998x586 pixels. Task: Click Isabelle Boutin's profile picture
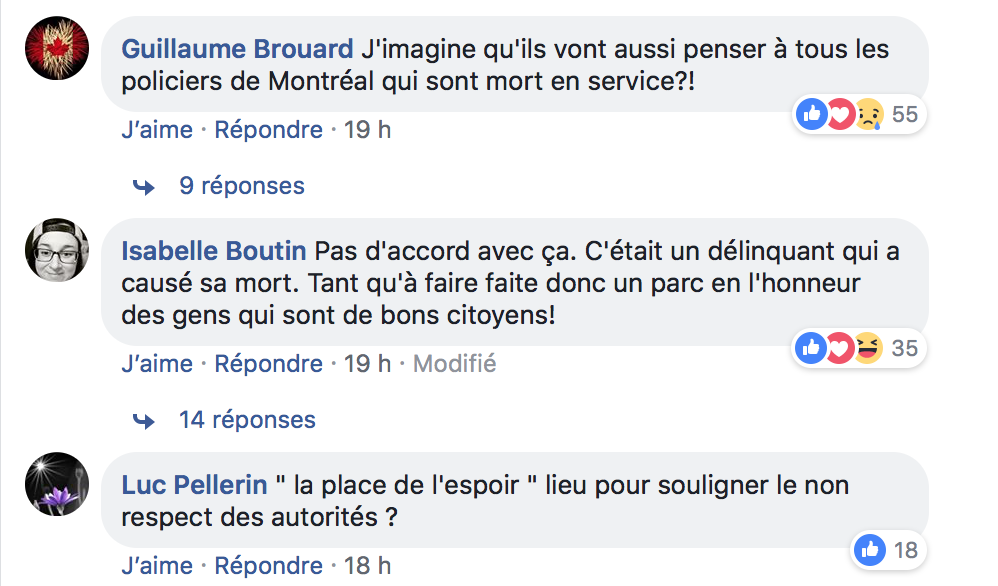click(x=57, y=250)
